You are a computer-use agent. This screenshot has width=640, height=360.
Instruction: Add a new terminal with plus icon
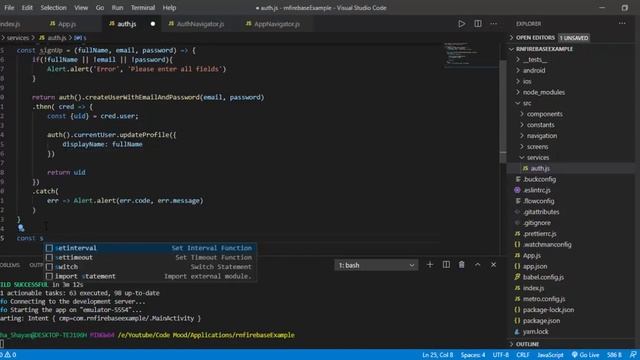coord(429,265)
